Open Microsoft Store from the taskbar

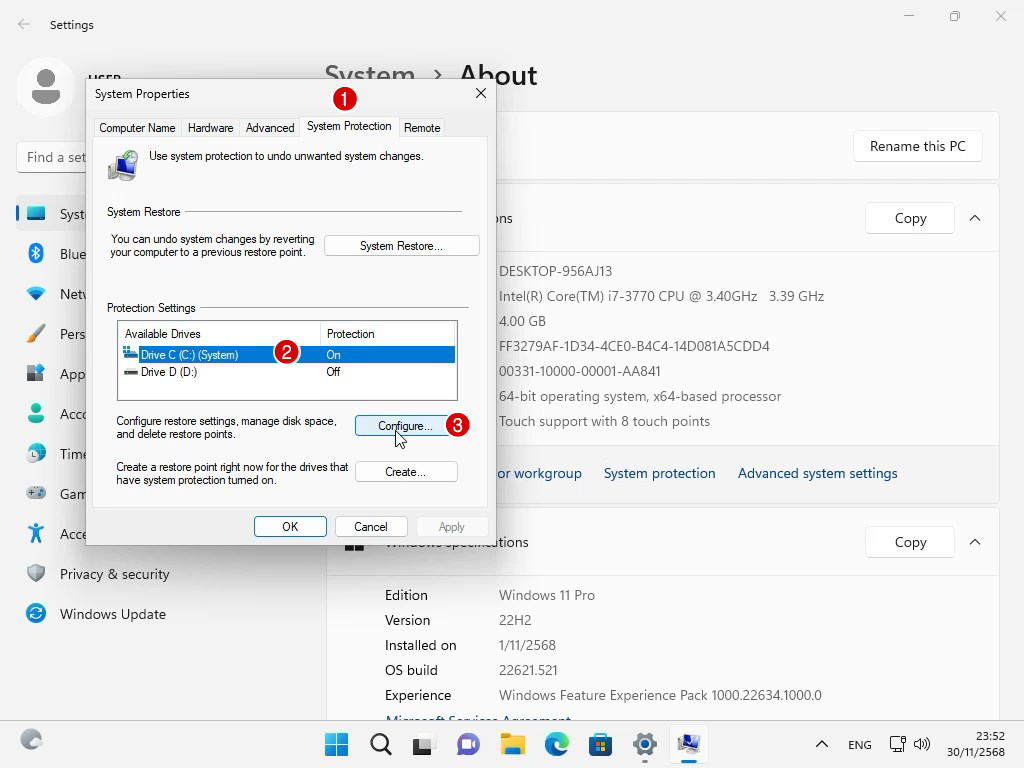coord(601,744)
